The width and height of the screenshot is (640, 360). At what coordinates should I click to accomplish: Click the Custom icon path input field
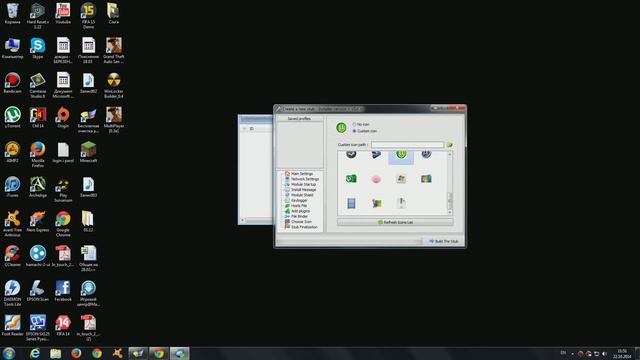click(x=407, y=145)
